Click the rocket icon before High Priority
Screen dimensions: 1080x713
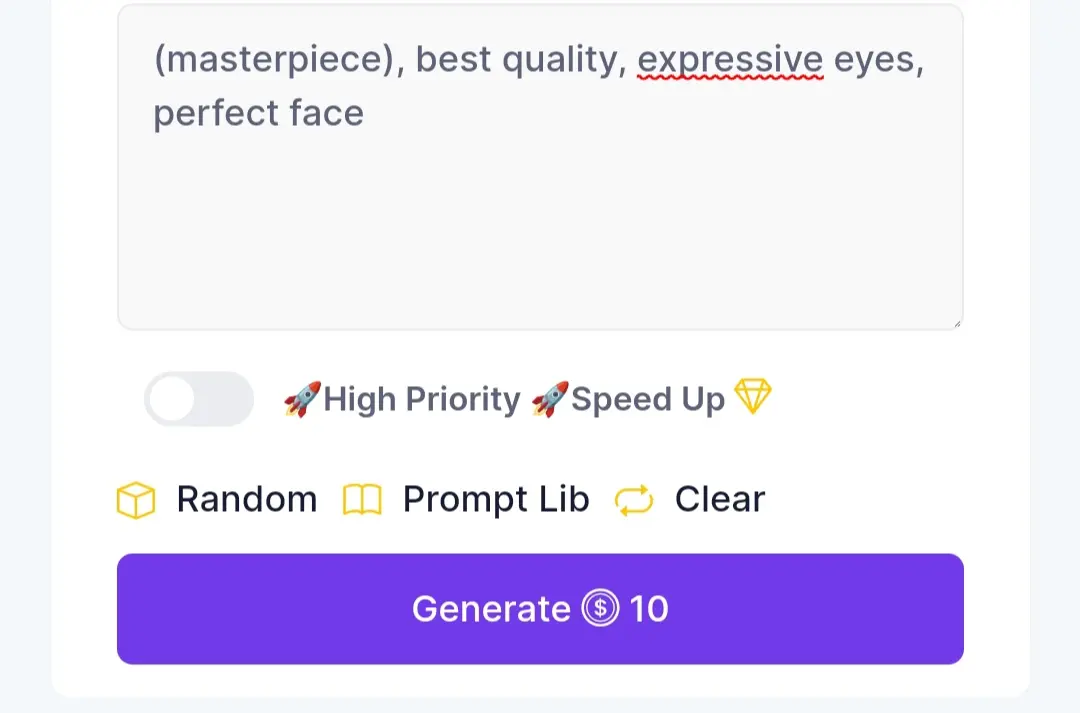click(302, 399)
